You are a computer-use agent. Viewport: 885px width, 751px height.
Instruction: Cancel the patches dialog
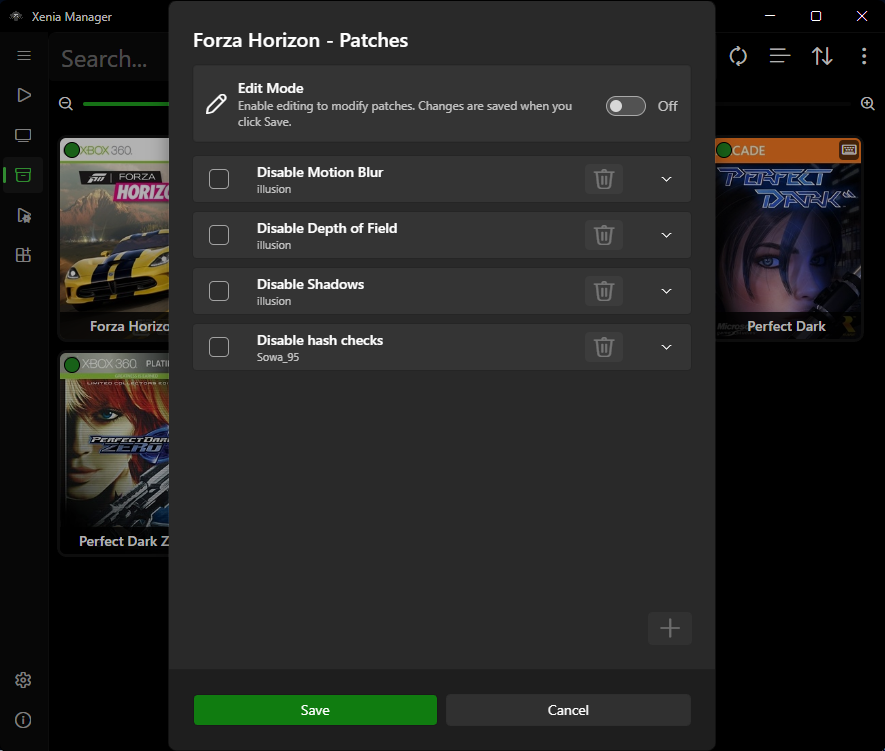(x=568, y=710)
